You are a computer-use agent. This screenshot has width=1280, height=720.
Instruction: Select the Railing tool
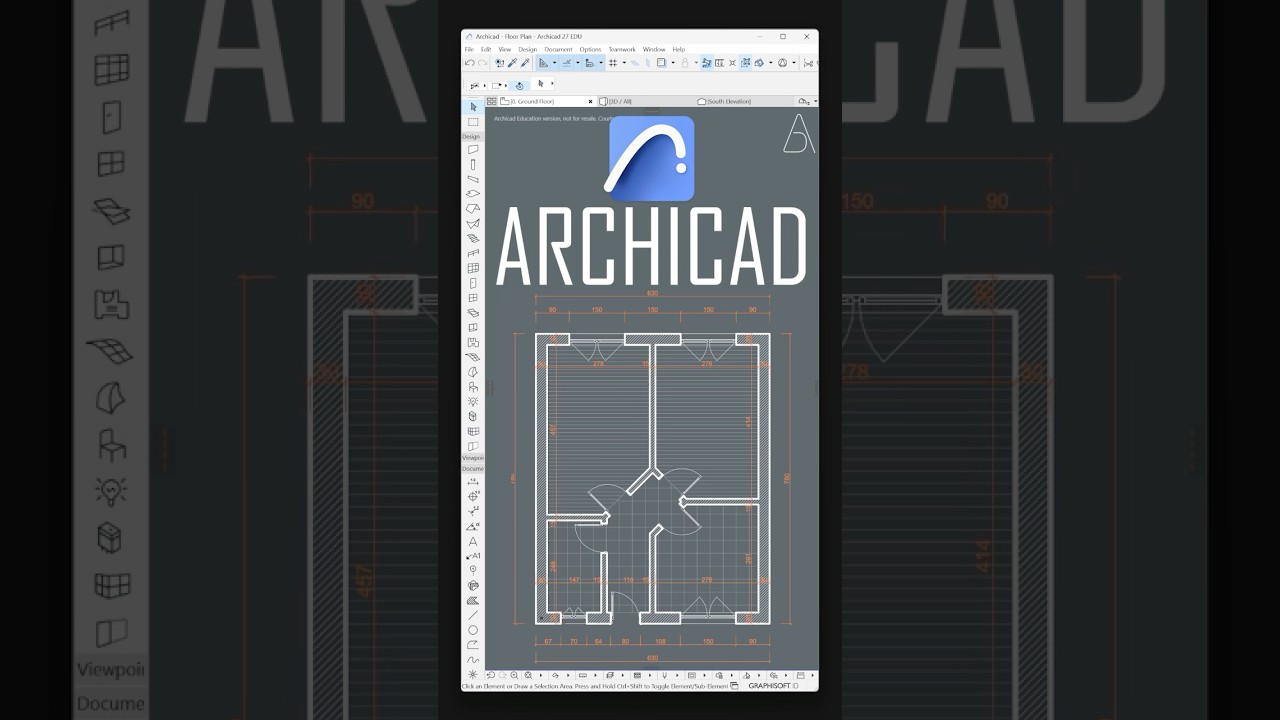tap(473, 253)
